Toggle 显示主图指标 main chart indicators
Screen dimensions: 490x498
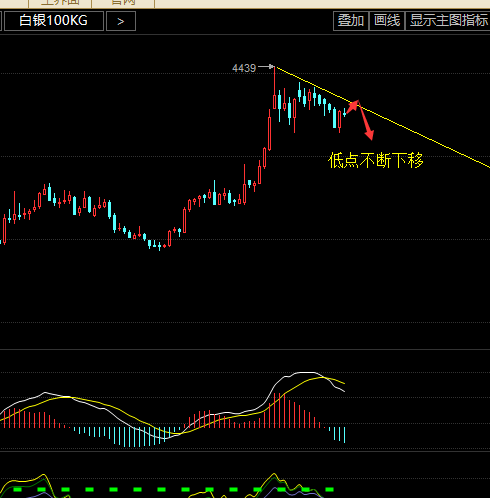pyautogui.click(x=448, y=21)
